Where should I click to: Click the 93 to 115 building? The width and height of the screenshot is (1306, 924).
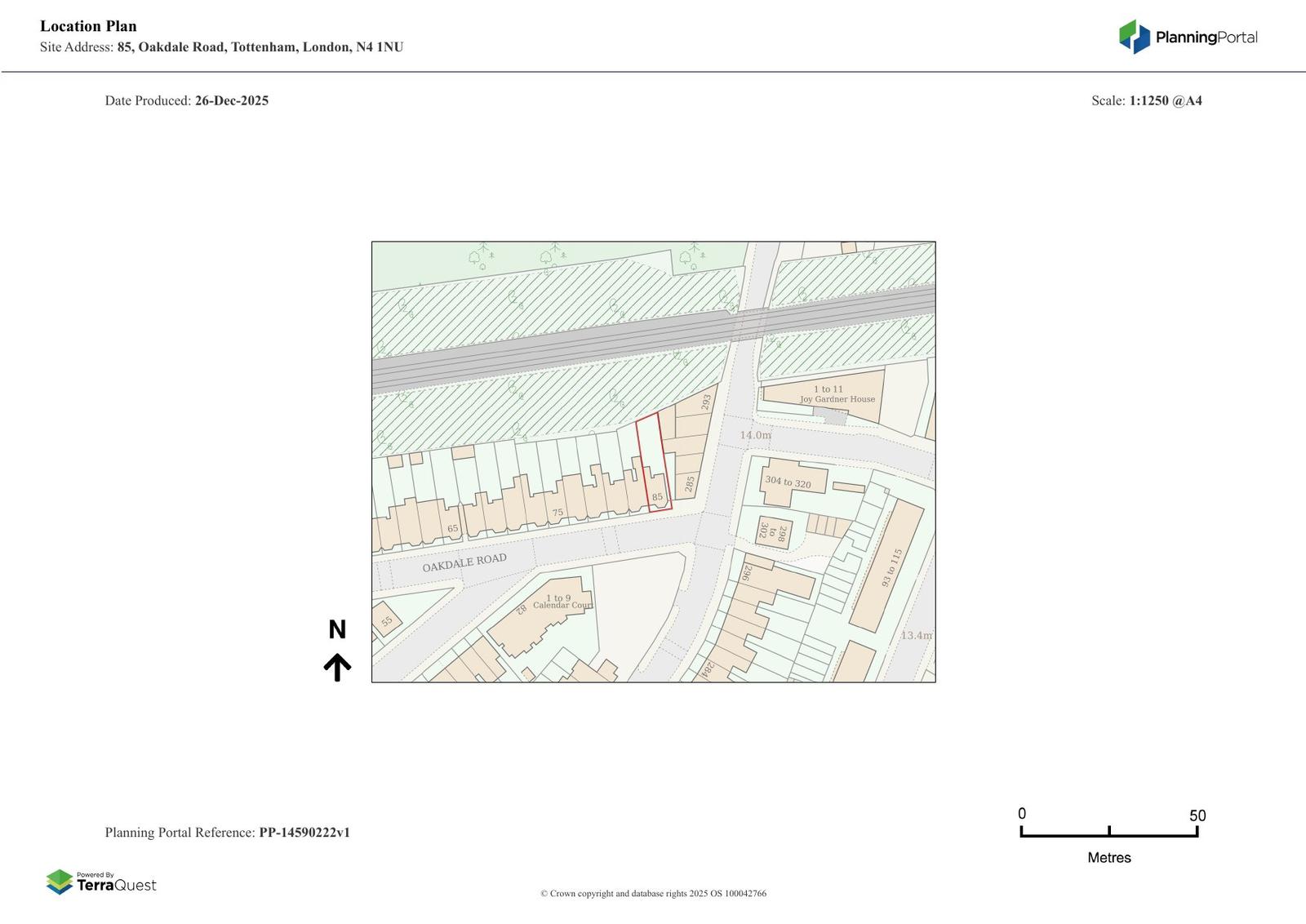point(891,567)
